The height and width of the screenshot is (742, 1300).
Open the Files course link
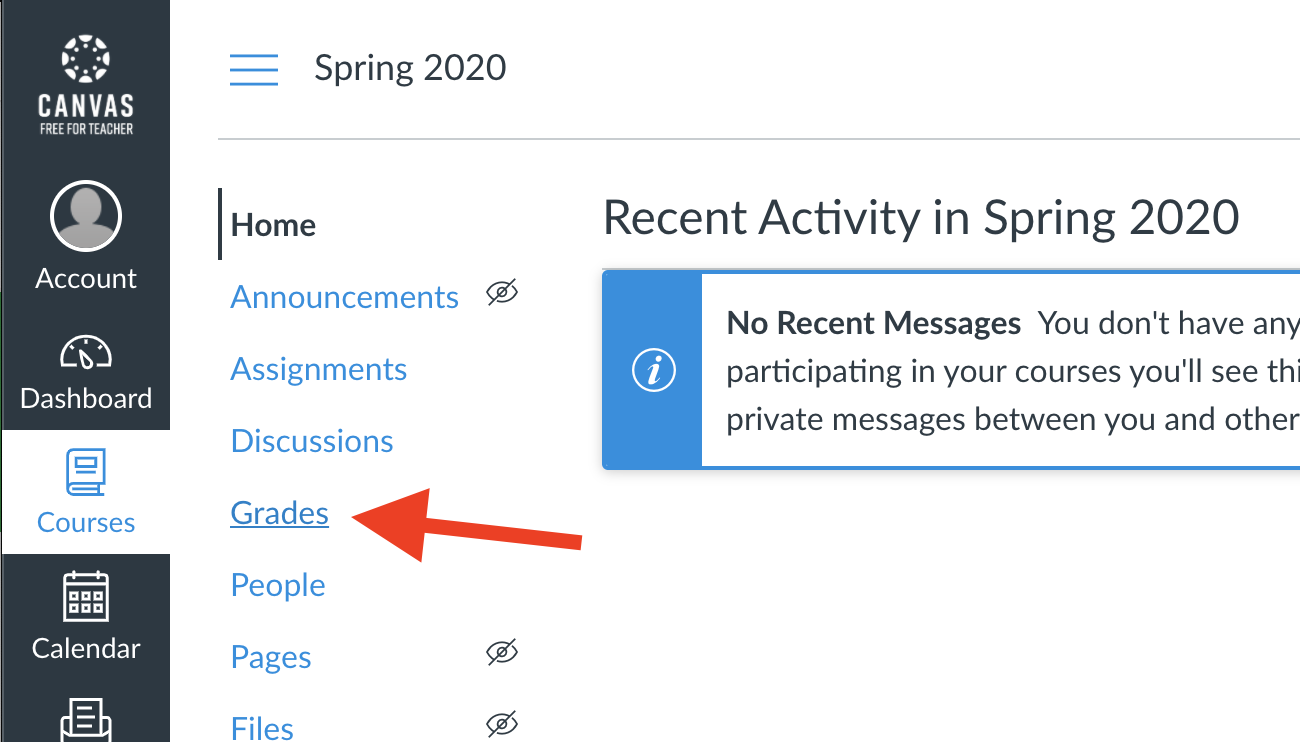[262, 727]
